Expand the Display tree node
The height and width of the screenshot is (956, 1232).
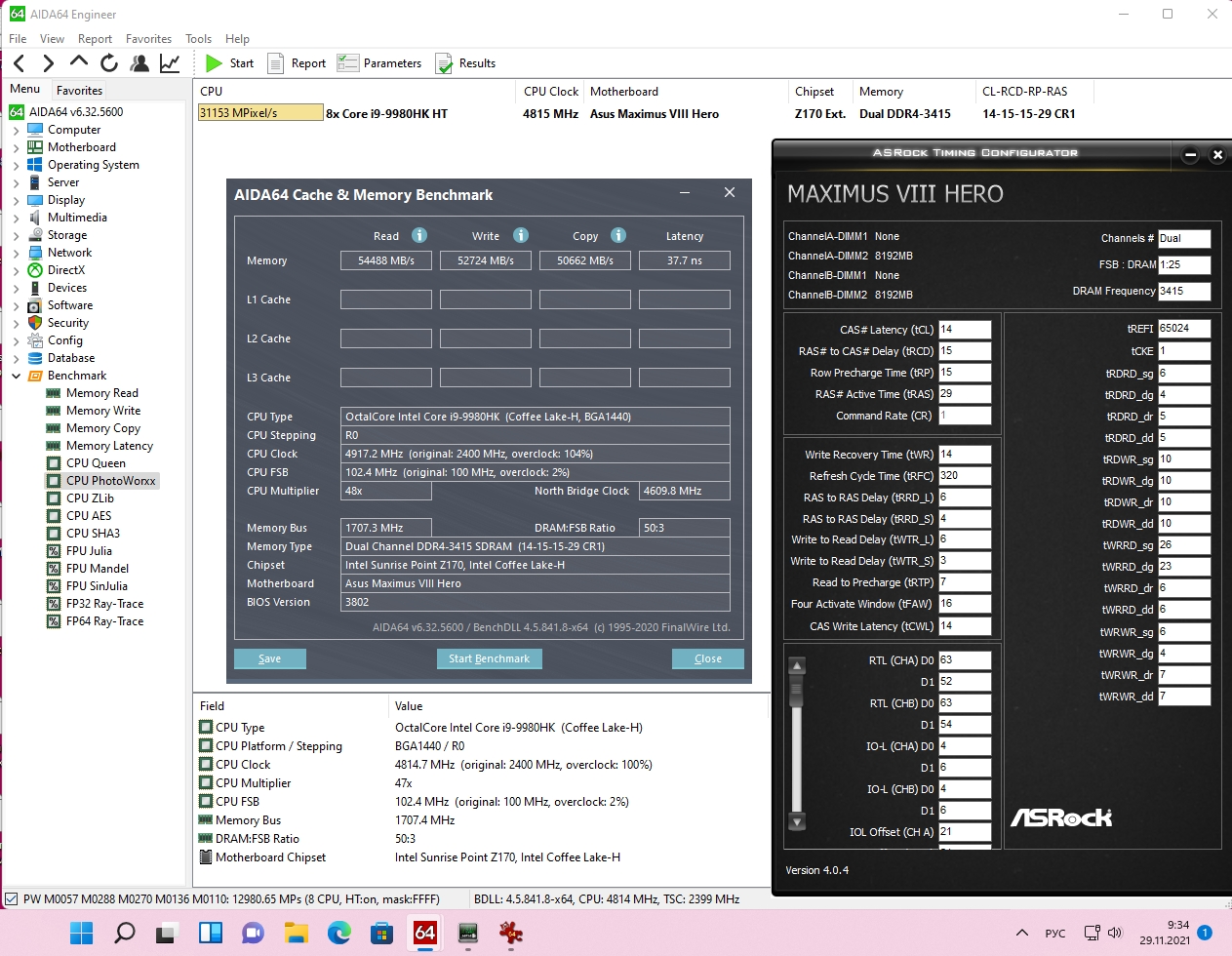tap(16, 200)
